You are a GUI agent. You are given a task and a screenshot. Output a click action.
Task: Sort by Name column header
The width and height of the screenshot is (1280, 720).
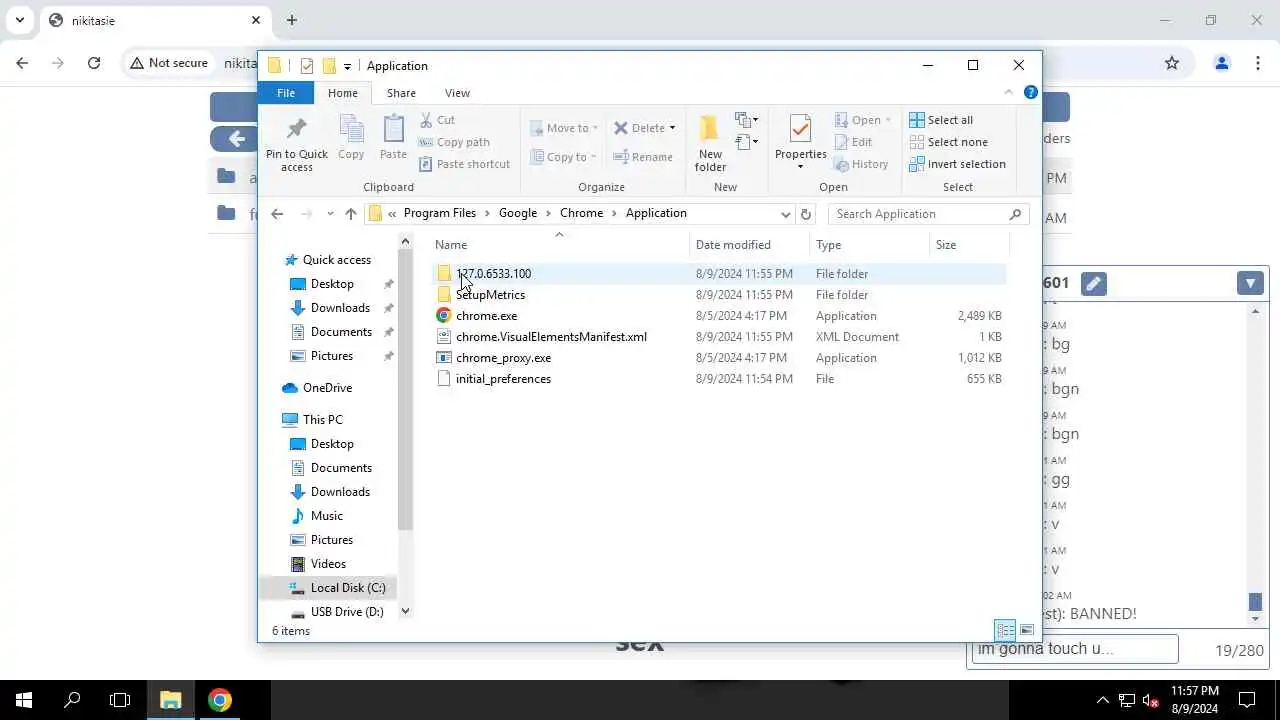click(560, 245)
